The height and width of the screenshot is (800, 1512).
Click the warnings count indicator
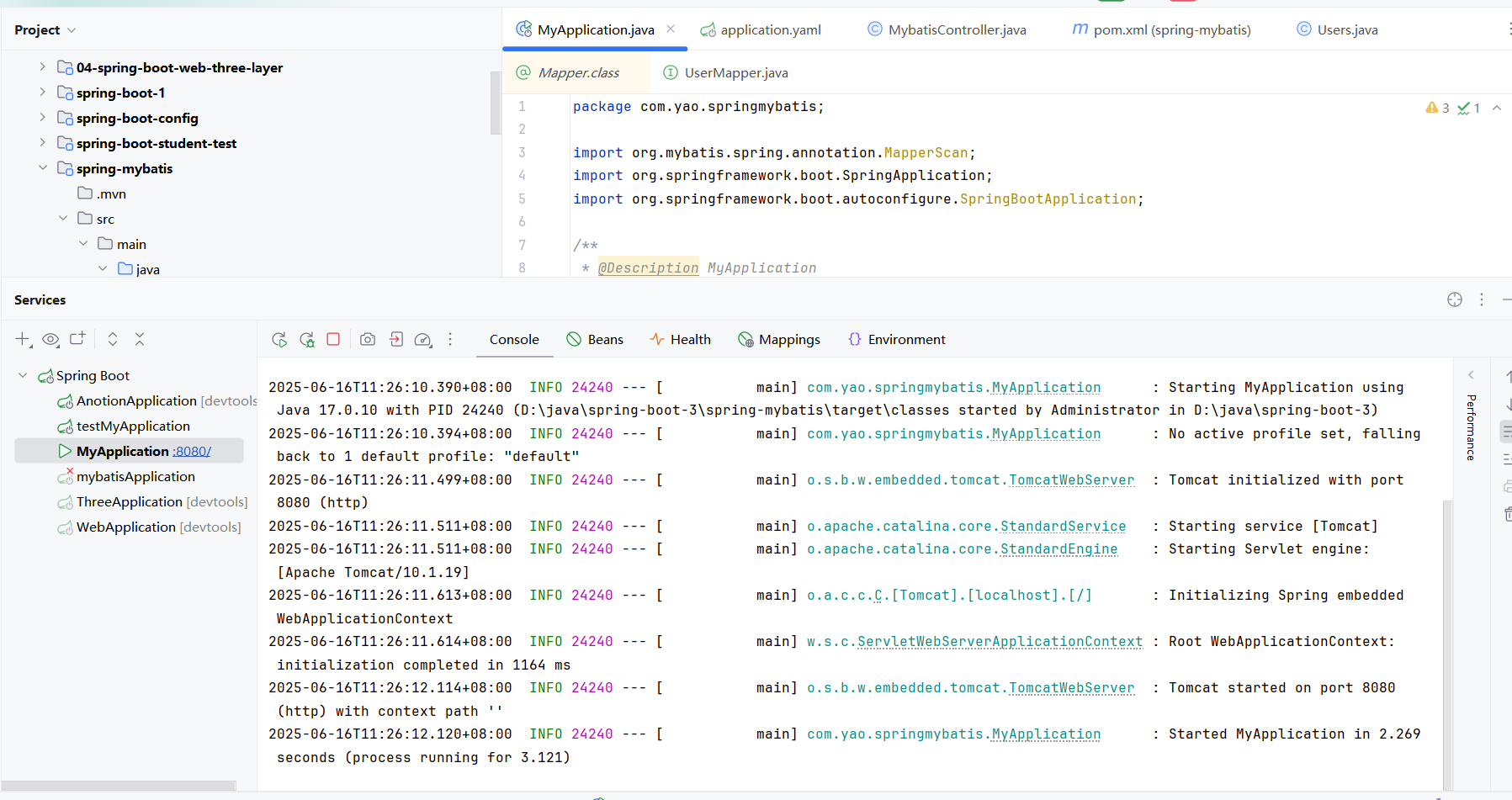point(1437,108)
